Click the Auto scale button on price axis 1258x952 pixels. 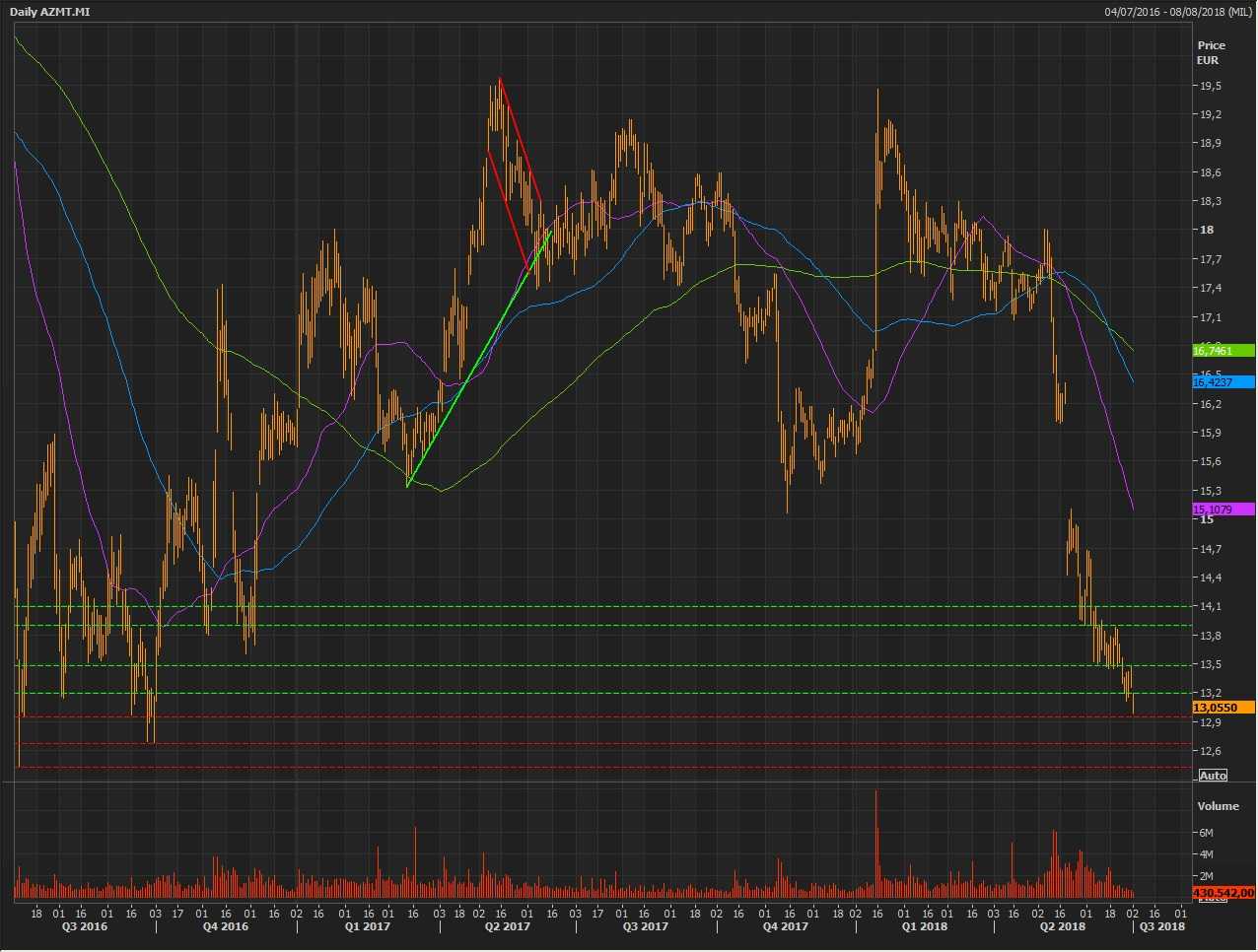click(x=1213, y=776)
